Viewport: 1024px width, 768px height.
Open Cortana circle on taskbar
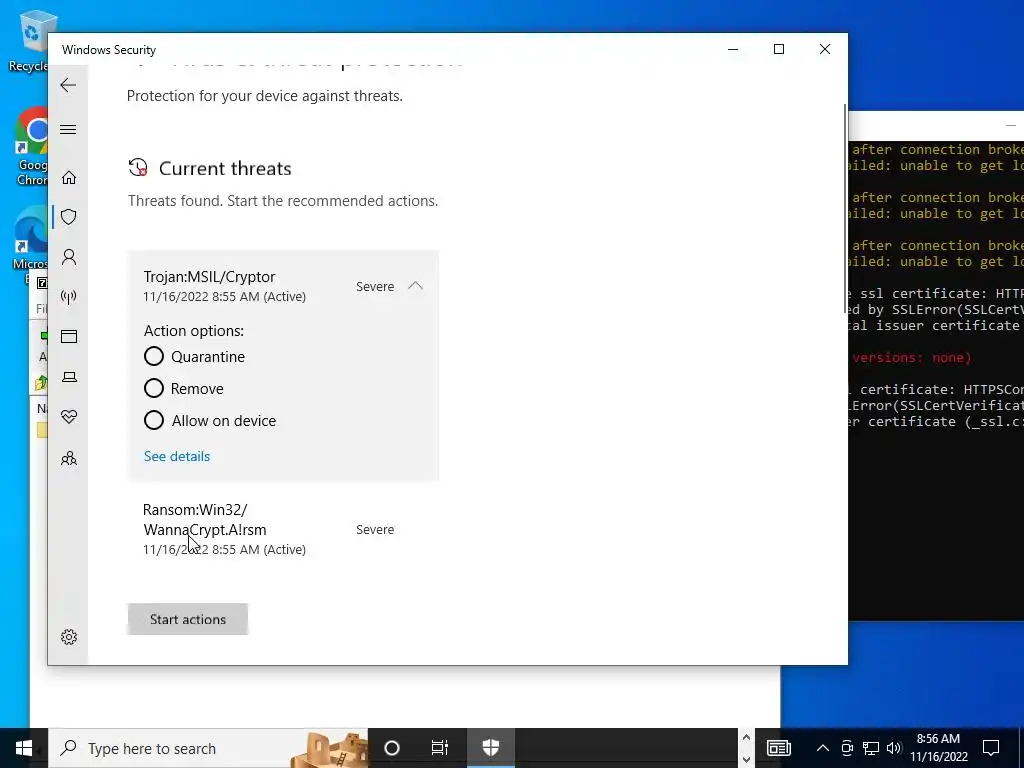pos(392,748)
